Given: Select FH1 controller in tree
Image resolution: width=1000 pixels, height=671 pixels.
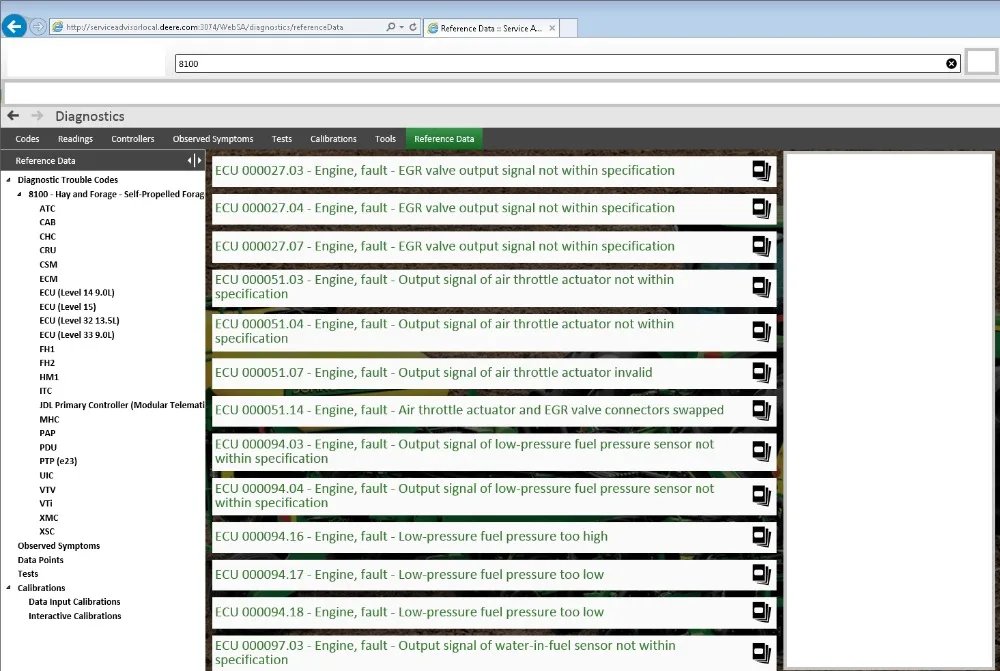Looking at the screenshot, I should [47, 349].
